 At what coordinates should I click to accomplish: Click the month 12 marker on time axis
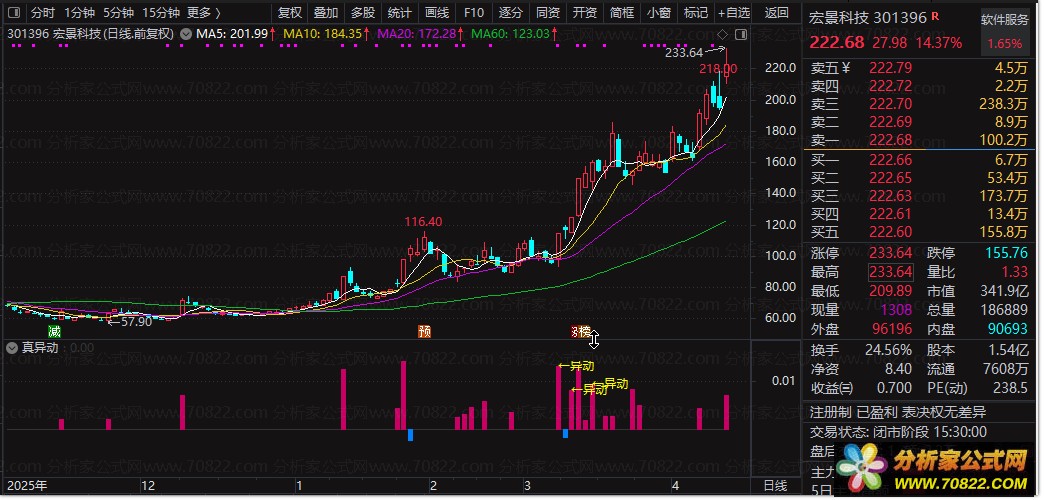(148, 485)
